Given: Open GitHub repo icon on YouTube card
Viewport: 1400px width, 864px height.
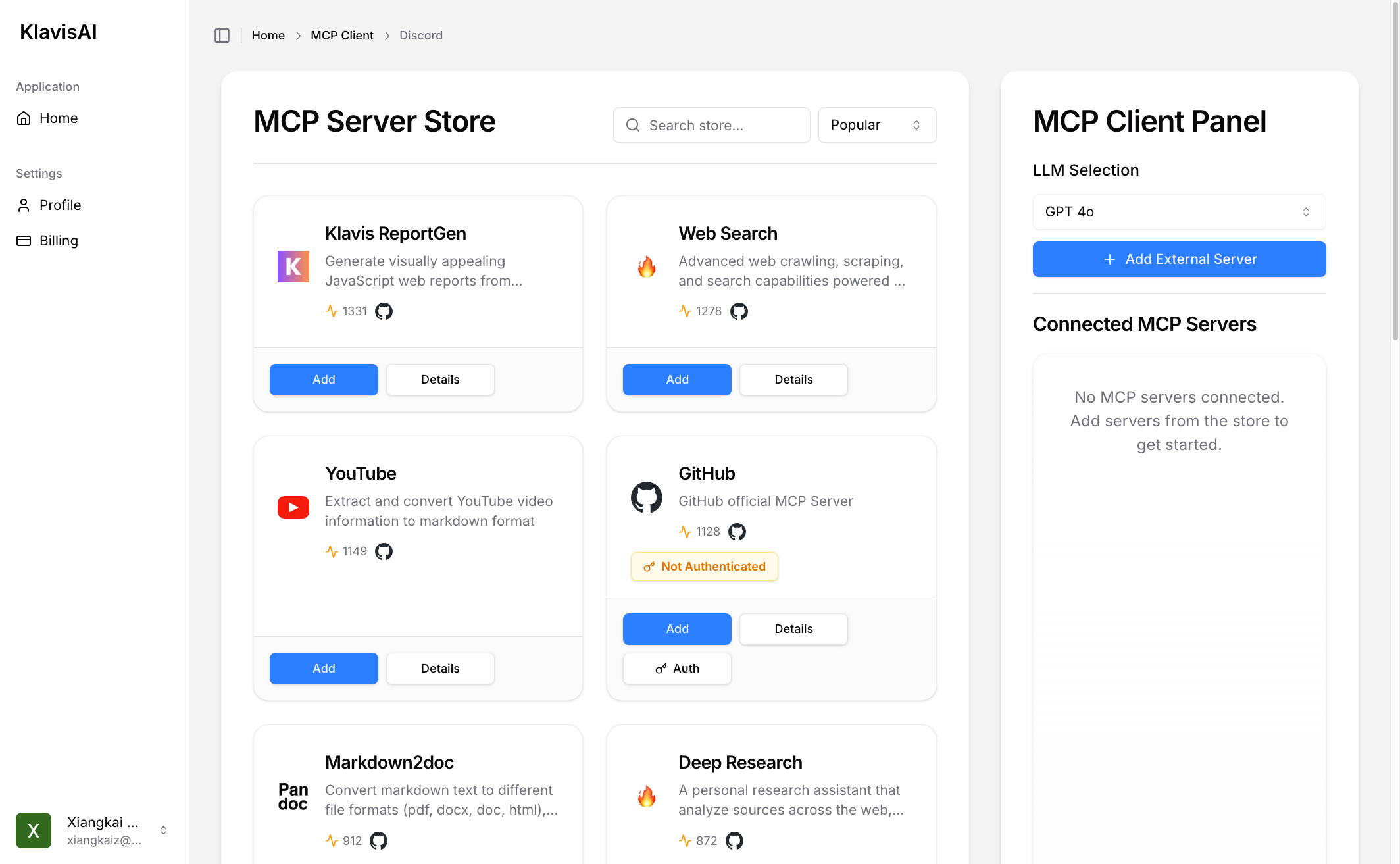Looking at the screenshot, I should 384,551.
